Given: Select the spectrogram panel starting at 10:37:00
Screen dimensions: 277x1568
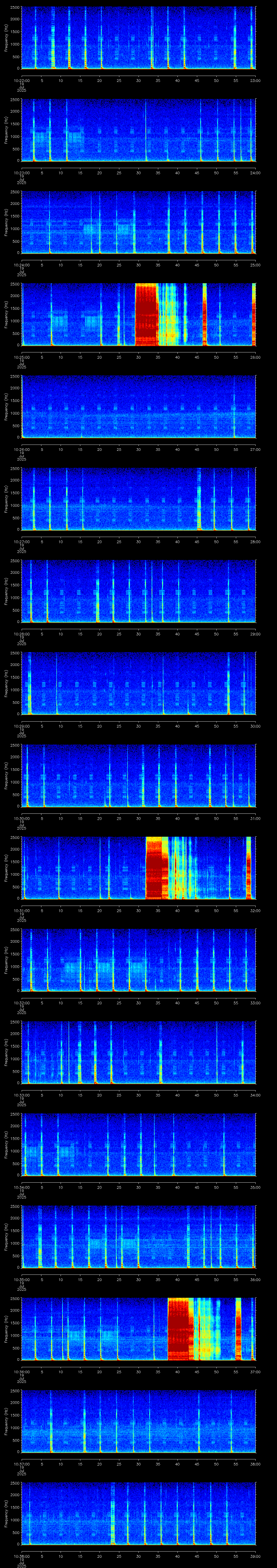Looking at the screenshot, I should click(x=139, y=1421).
